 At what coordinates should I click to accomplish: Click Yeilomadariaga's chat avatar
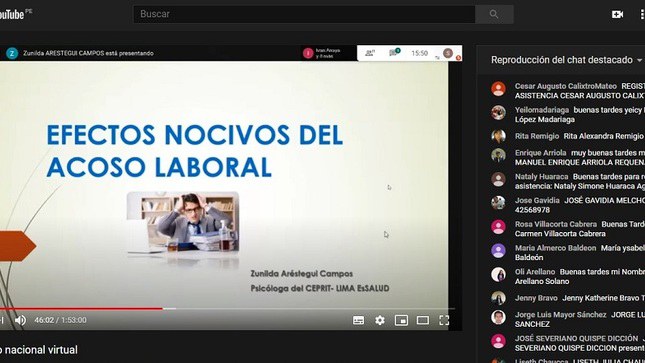pos(498,113)
